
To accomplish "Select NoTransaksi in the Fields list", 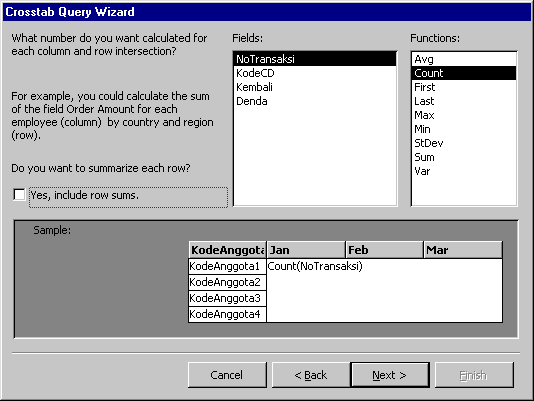I will [x=315, y=59].
